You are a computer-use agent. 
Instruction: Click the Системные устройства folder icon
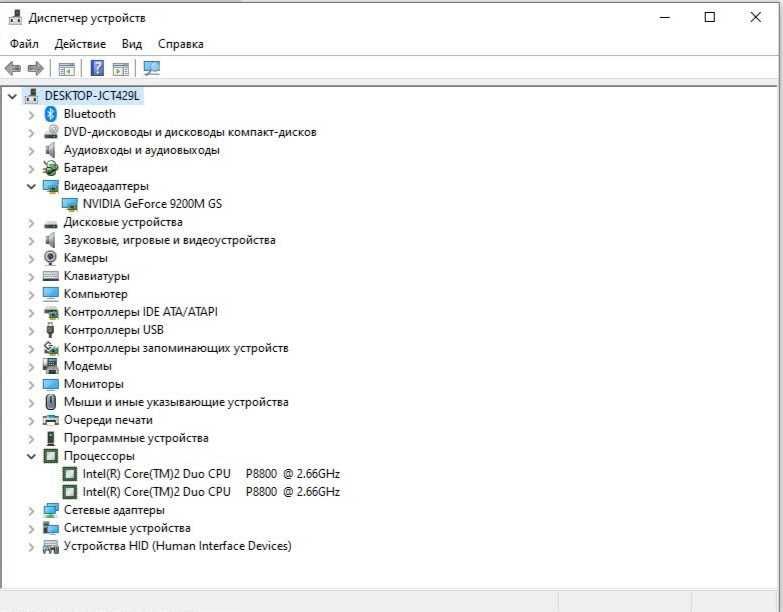point(50,528)
